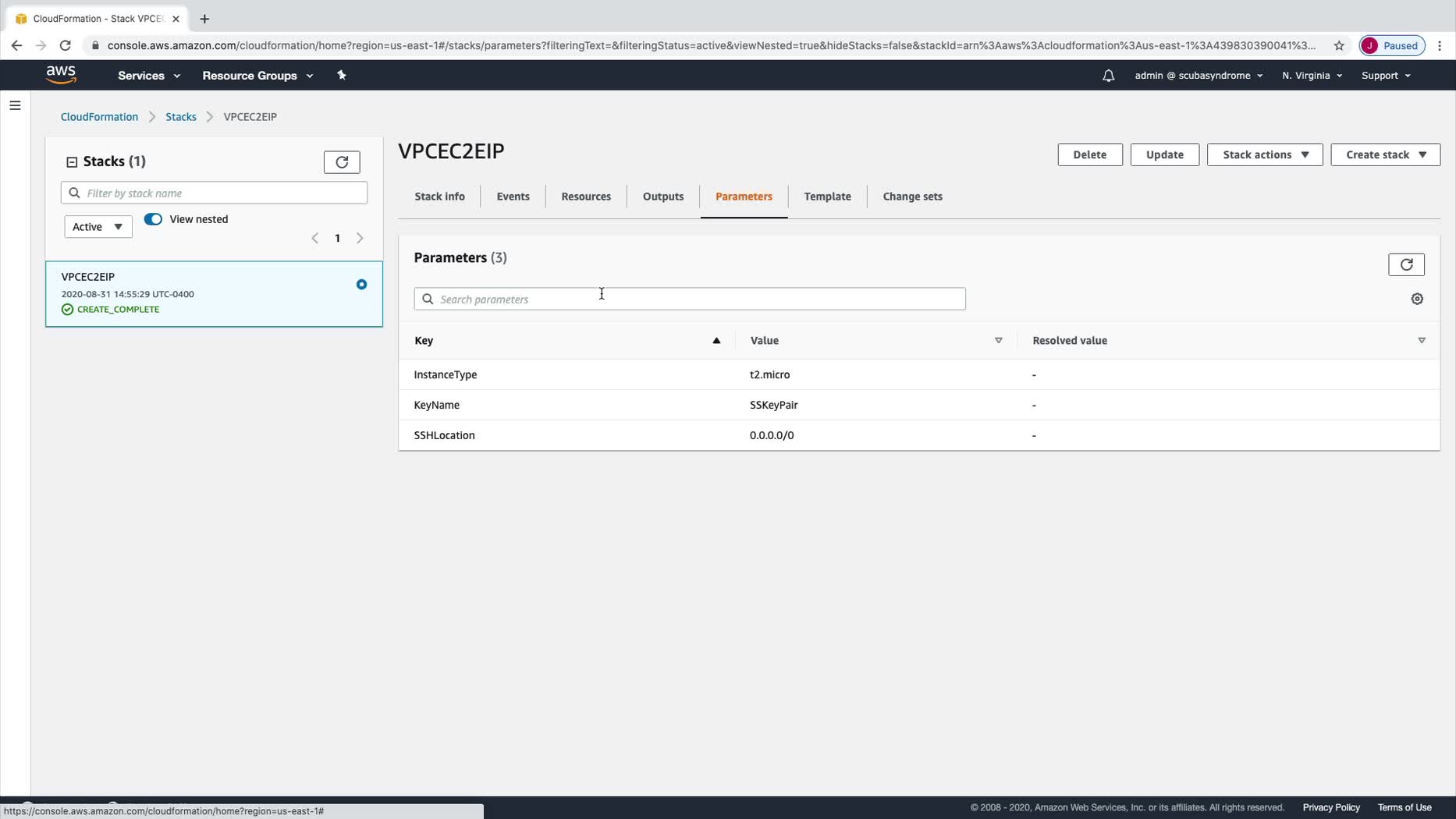Open the AWS home logo

tap(61, 75)
